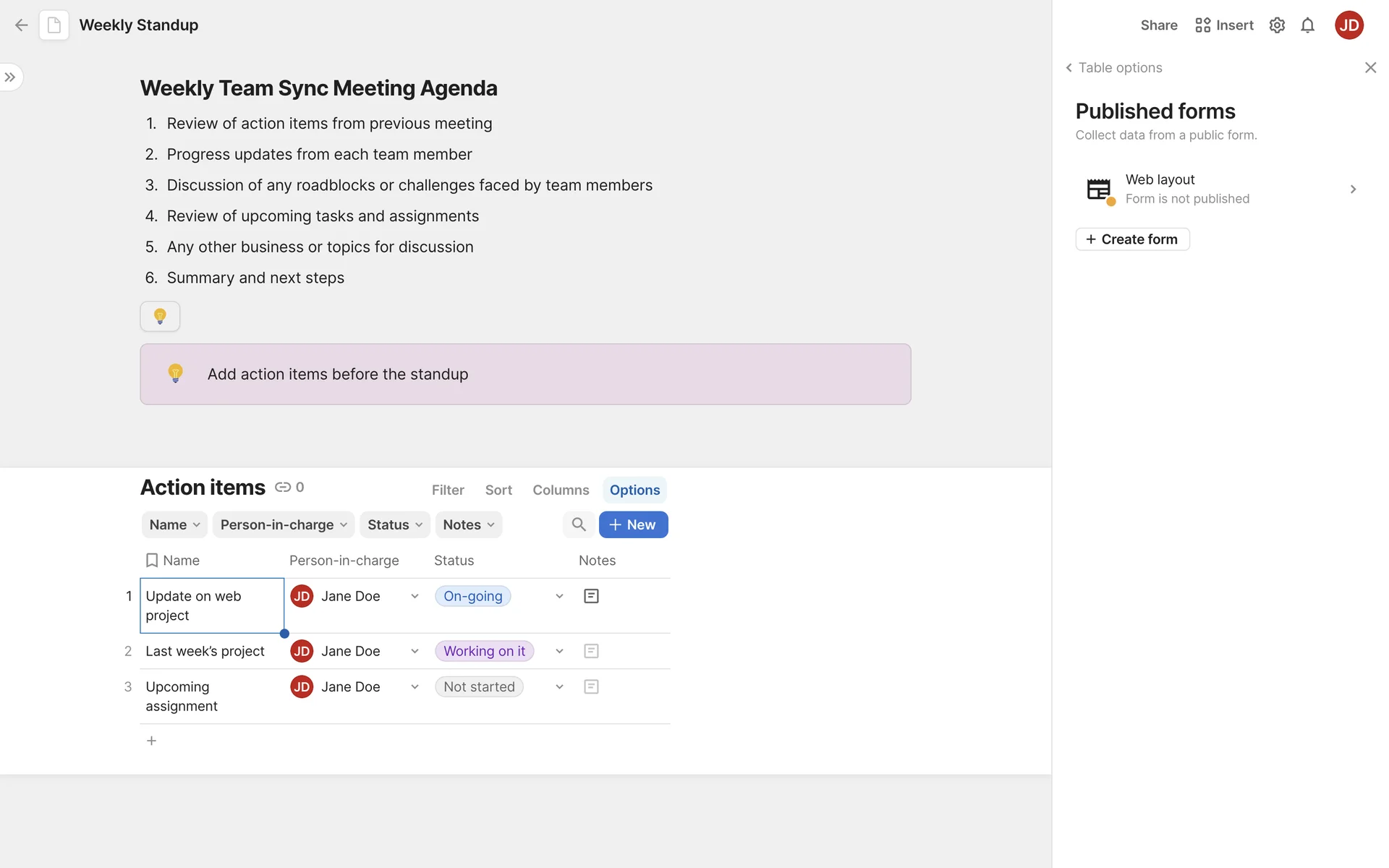Open the search icon in Action items table
This screenshot has height=868, width=1389.
pos(578,524)
